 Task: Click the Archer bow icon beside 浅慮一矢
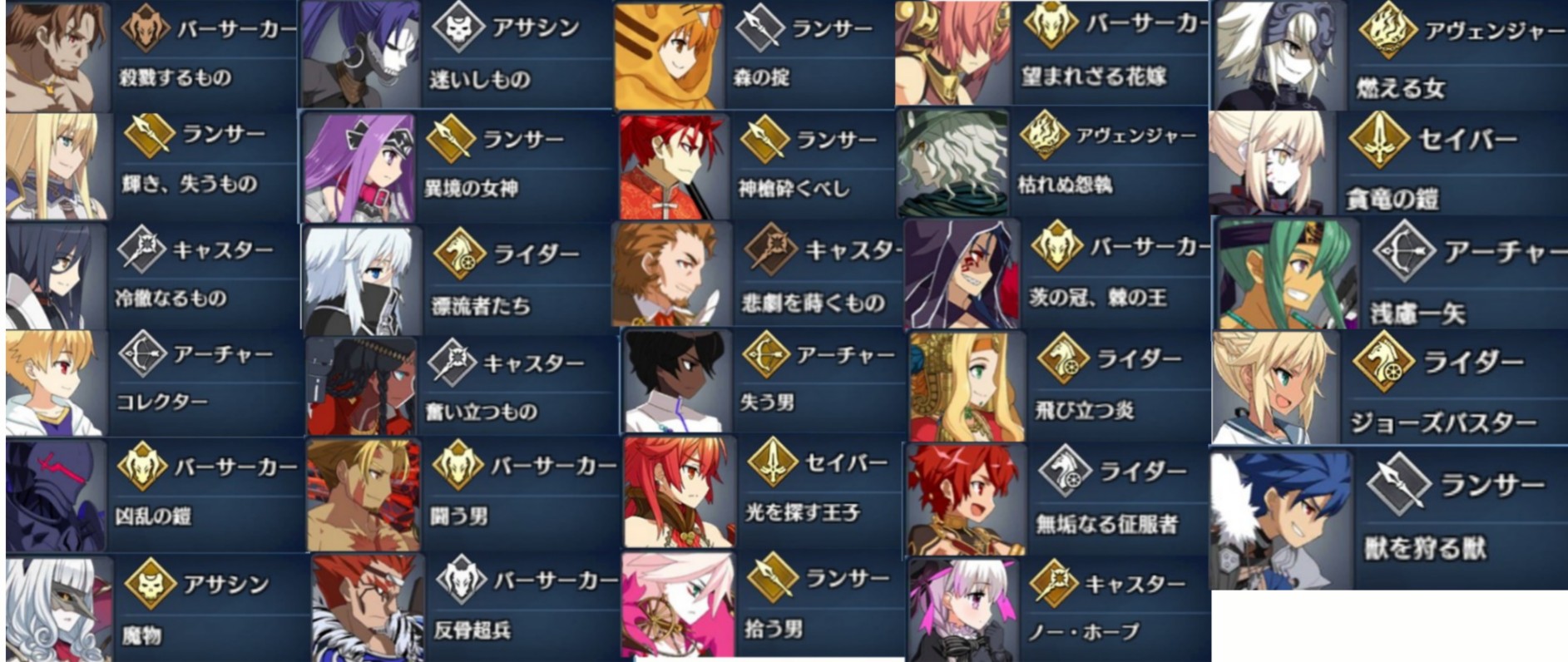[x=1404, y=251]
